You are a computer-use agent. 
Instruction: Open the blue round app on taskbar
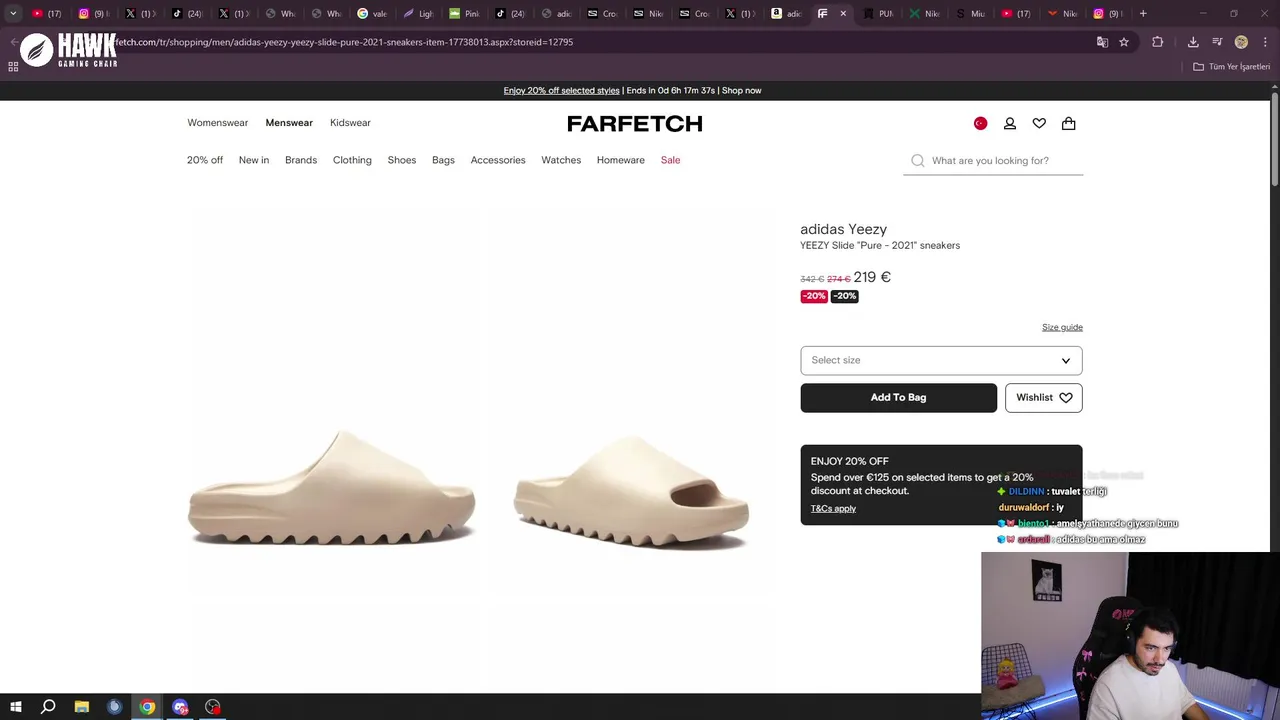(114, 707)
